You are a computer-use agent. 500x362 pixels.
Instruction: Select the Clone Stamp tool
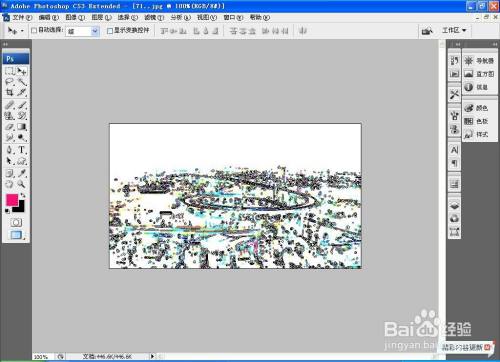tap(10, 116)
